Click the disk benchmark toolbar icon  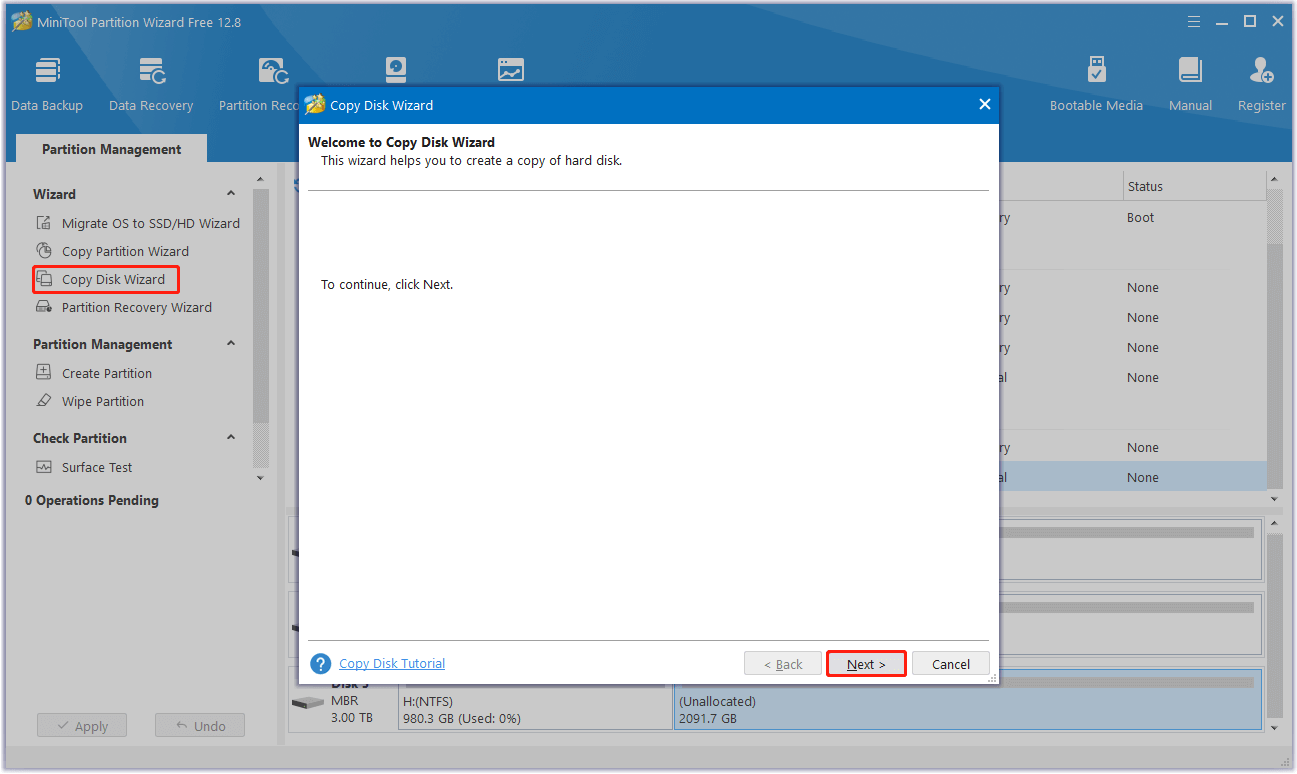[397, 69]
